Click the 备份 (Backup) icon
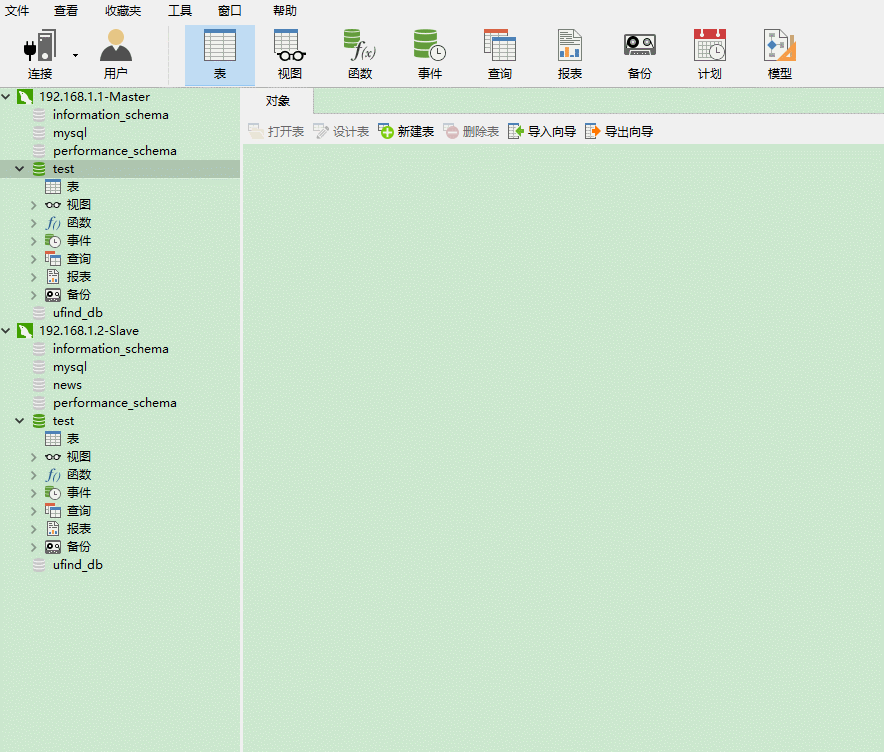884x752 pixels. click(x=639, y=54)
